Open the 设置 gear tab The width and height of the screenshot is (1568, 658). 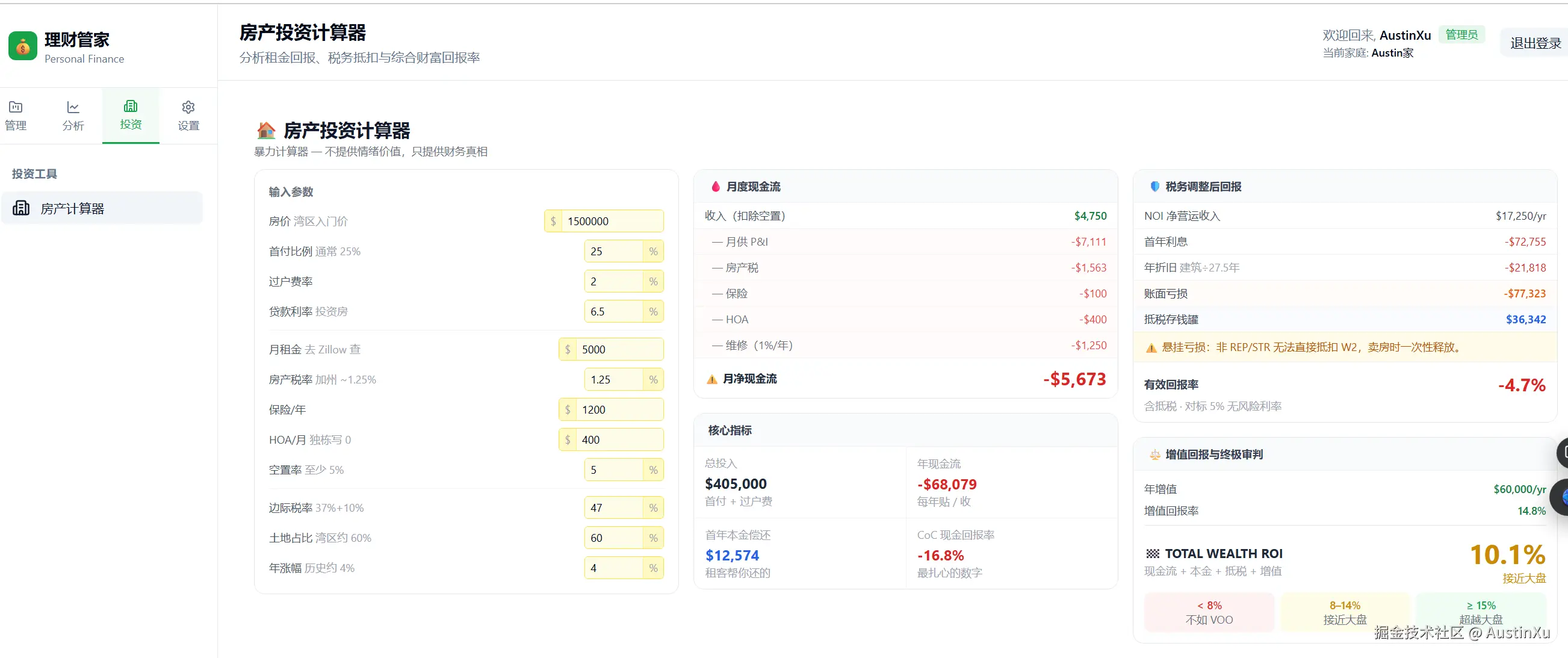click(x=188, y=116)
